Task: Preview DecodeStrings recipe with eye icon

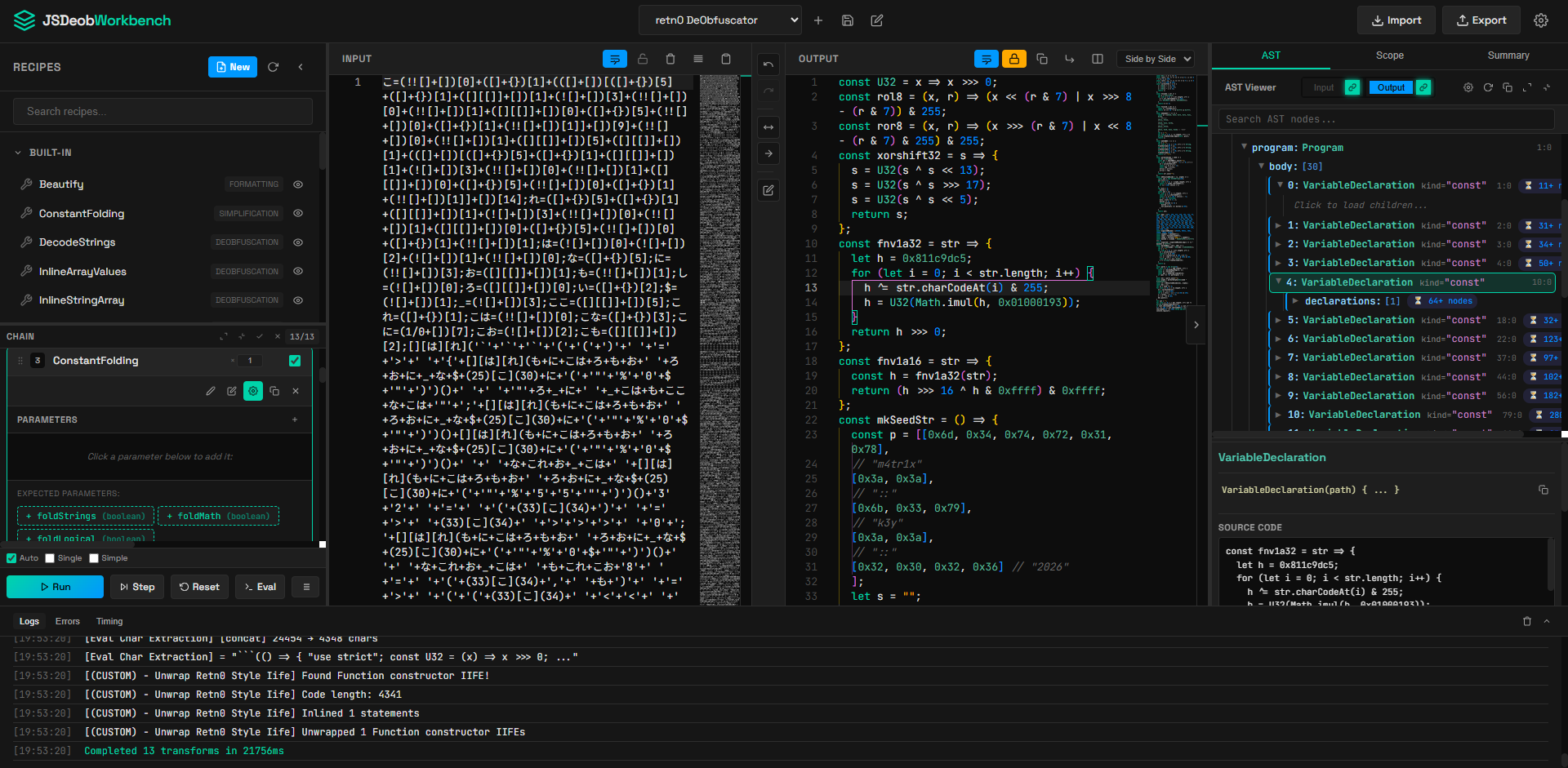Action: (298, 242)
